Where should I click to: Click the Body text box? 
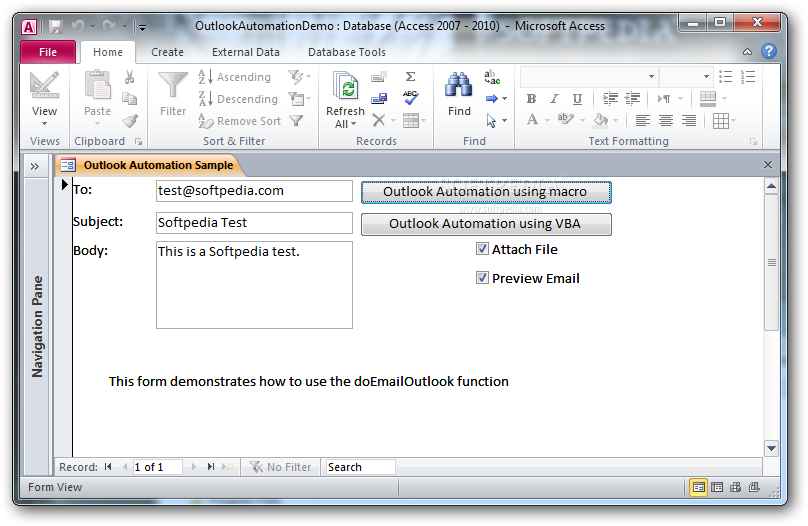pos(254,285)
